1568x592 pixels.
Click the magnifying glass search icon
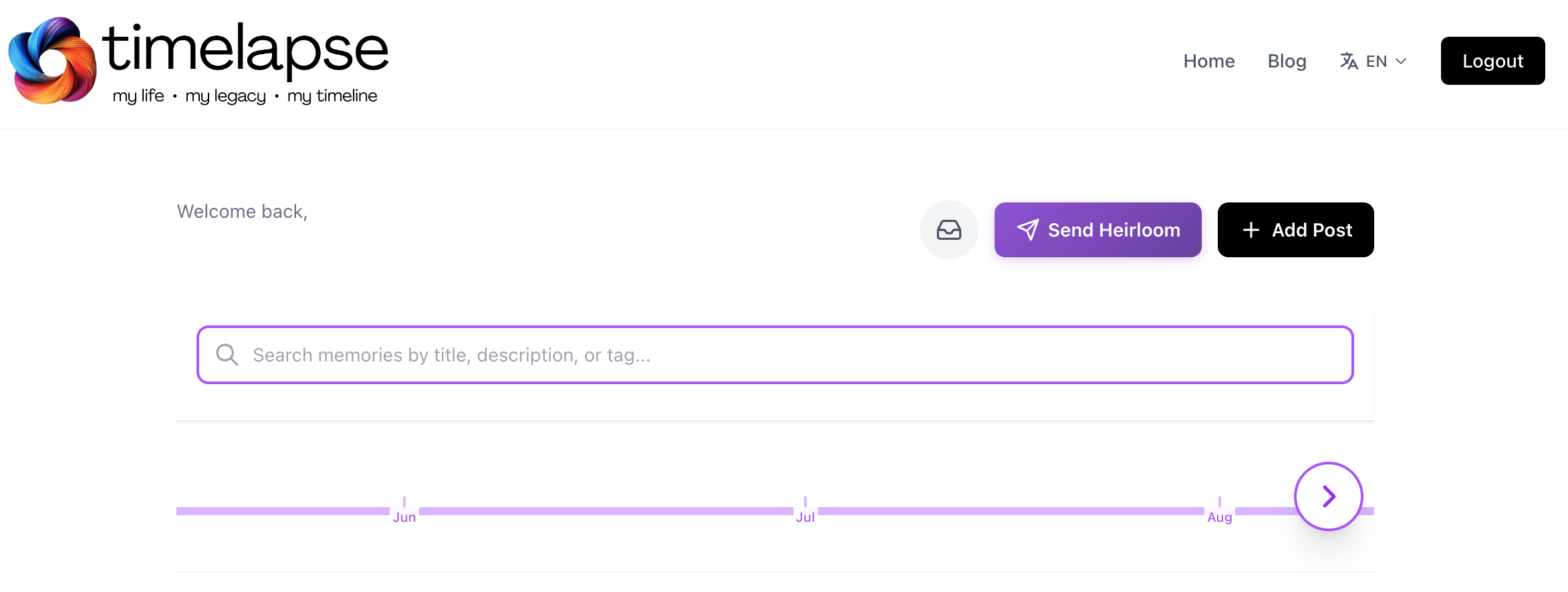click(226, 355)
